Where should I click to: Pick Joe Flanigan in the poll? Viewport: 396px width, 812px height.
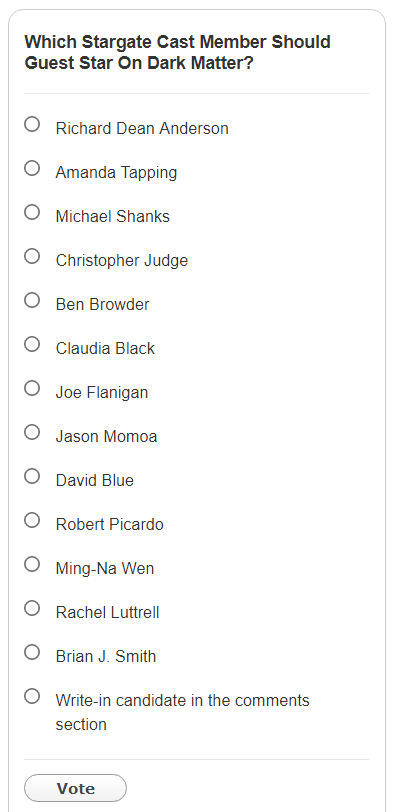pyautogui.click(x=32, y=388)
